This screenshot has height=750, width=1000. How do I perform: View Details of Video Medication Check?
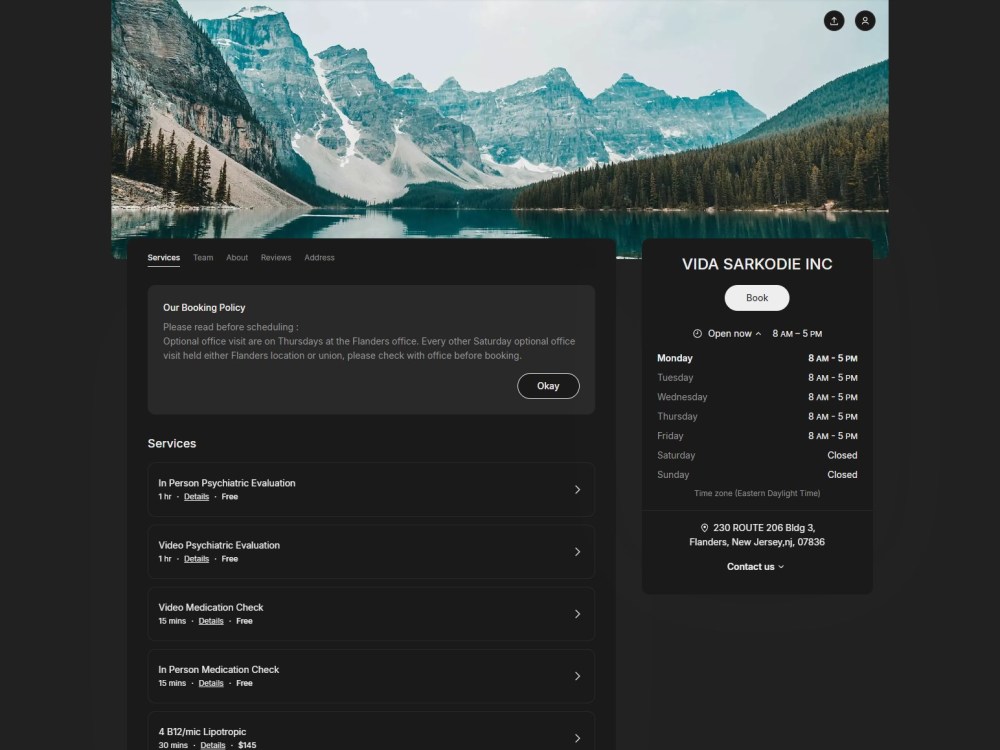tap(211, 621)
